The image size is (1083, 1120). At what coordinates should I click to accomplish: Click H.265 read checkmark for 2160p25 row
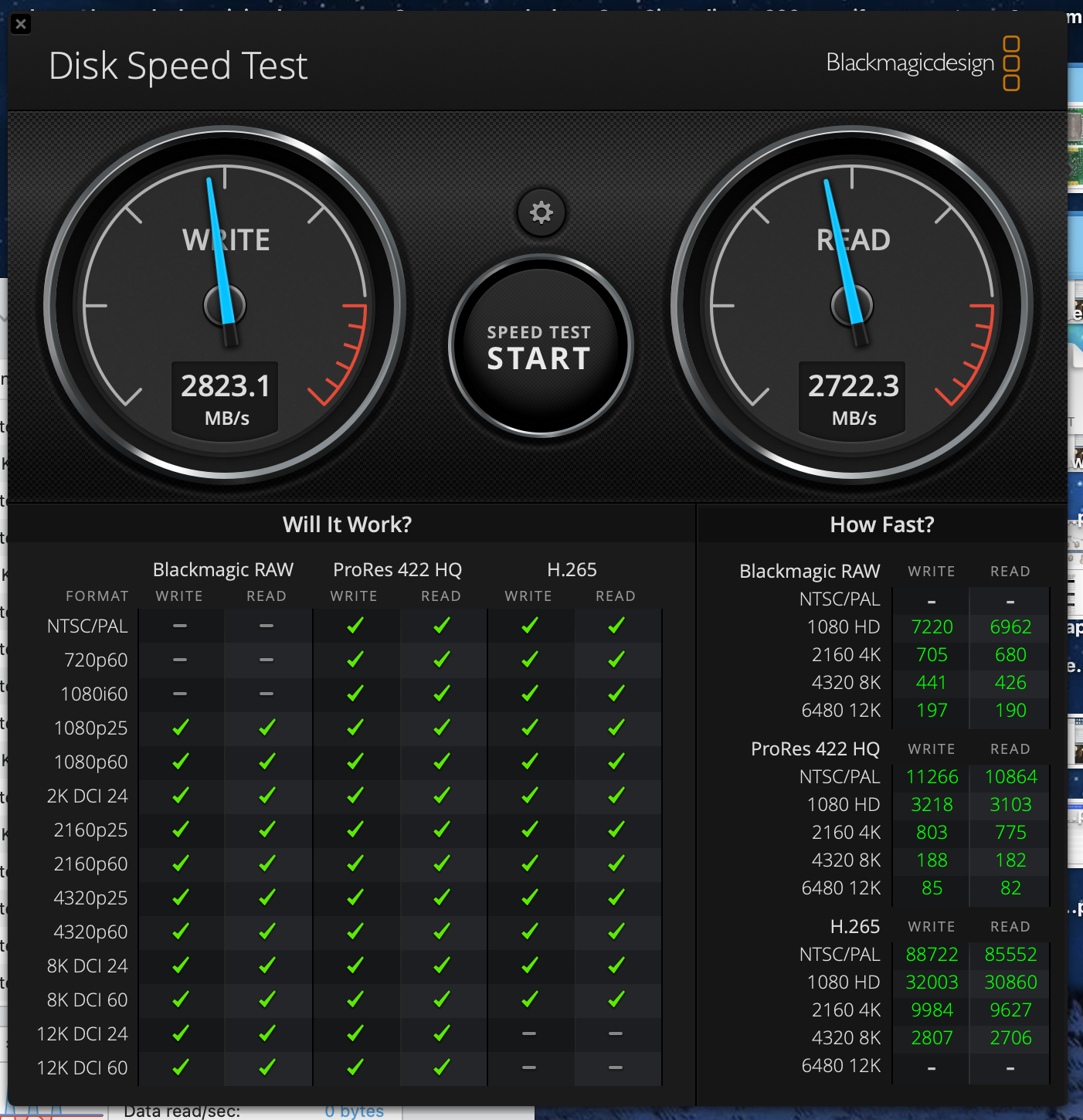(616, 830)
